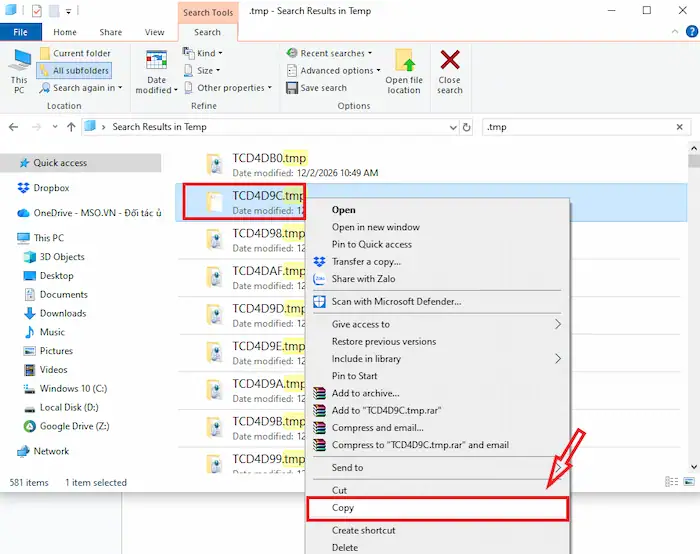Click the Open file location icon

pos(404,62)
